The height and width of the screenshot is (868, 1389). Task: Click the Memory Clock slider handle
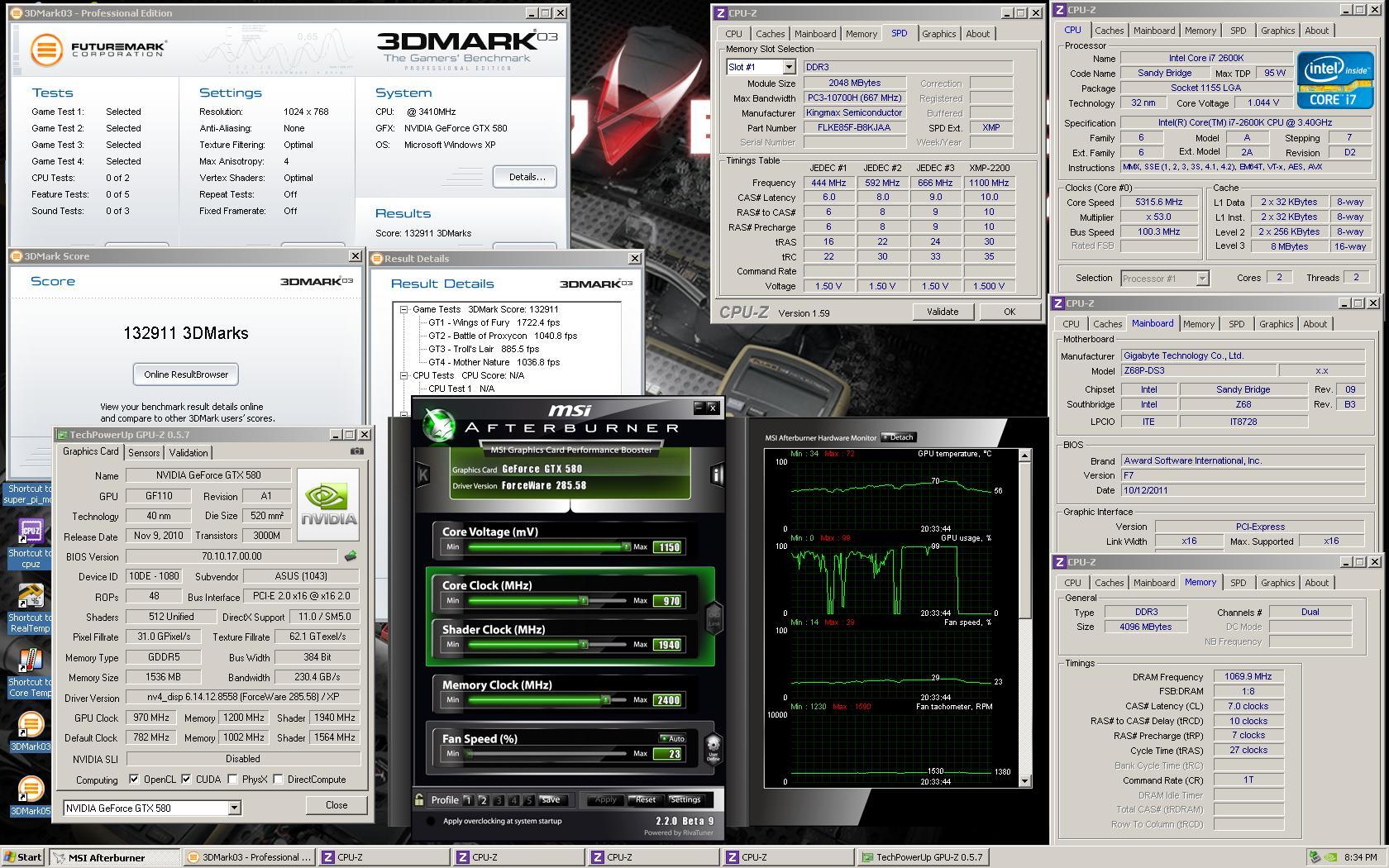click(605, 699)
